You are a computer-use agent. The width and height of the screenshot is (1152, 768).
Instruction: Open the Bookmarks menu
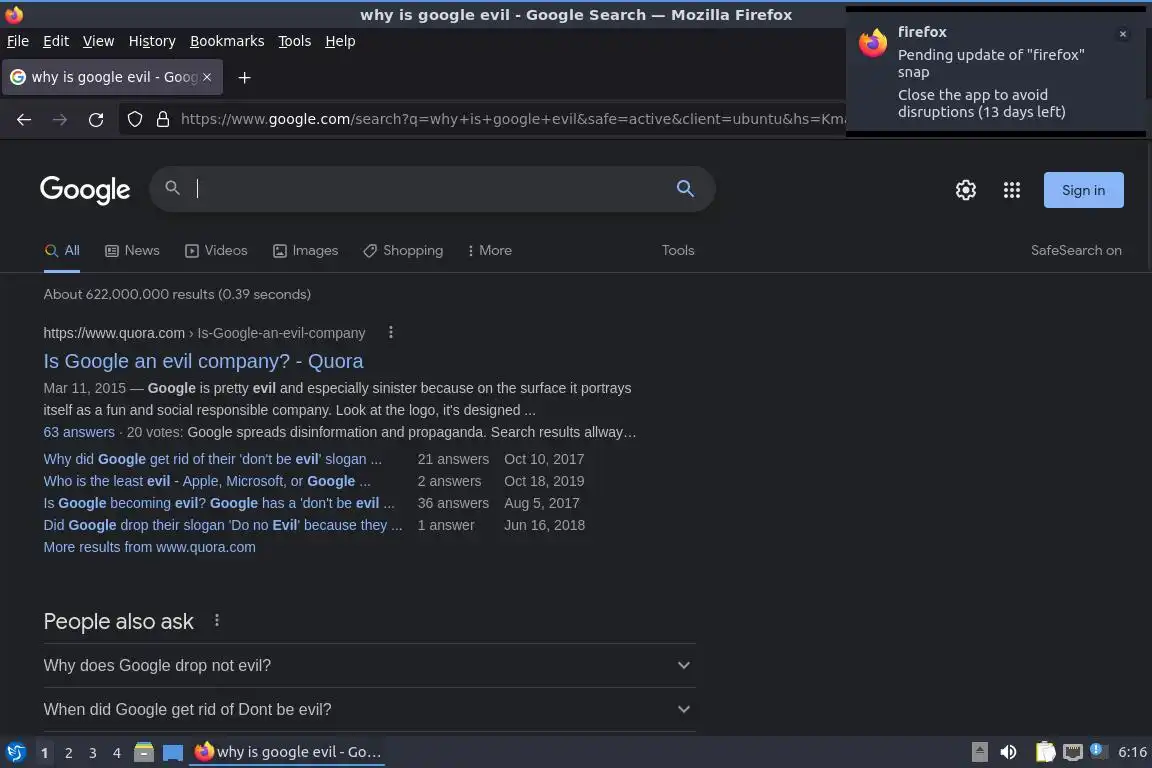click(227, 41)
